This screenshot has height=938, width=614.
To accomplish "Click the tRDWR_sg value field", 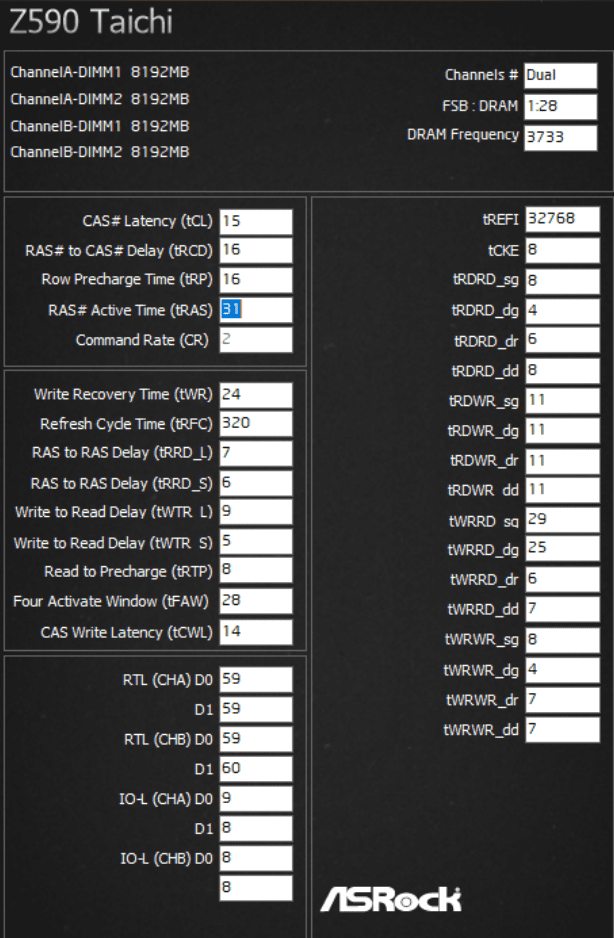I will click(x=563, y=401).
